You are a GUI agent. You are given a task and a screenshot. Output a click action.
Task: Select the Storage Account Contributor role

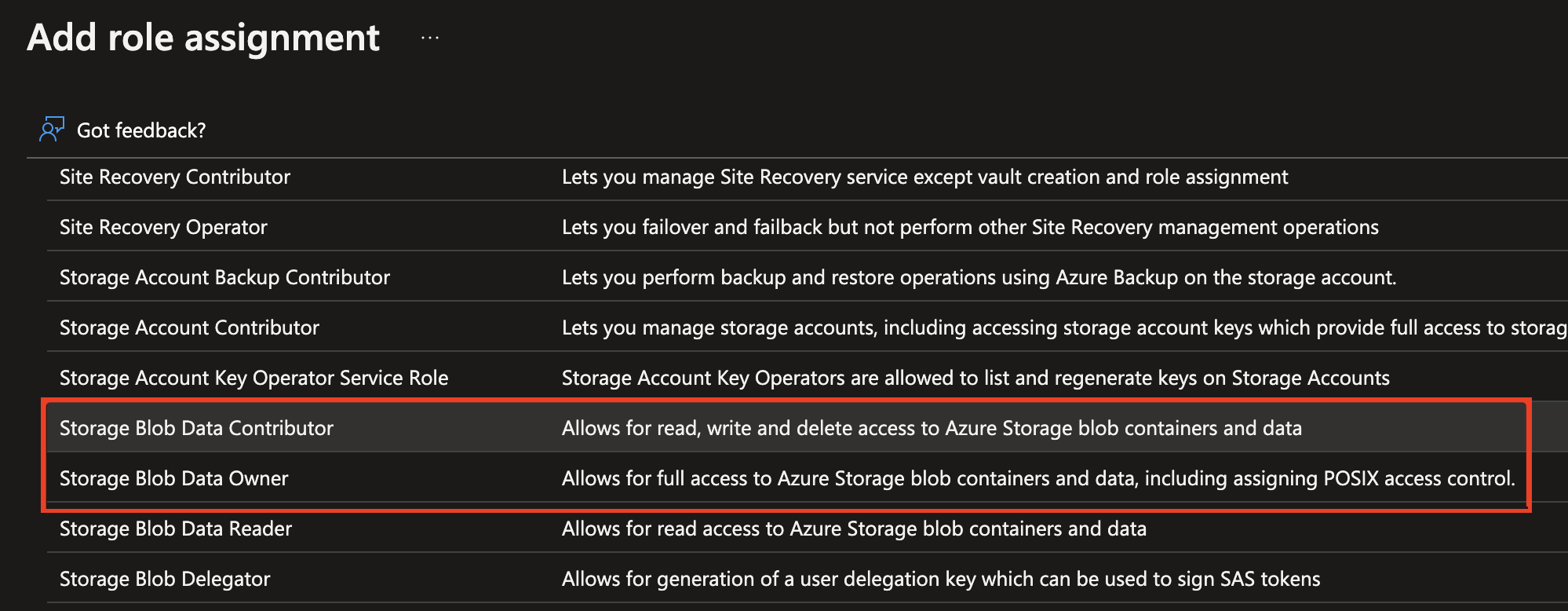188,327
